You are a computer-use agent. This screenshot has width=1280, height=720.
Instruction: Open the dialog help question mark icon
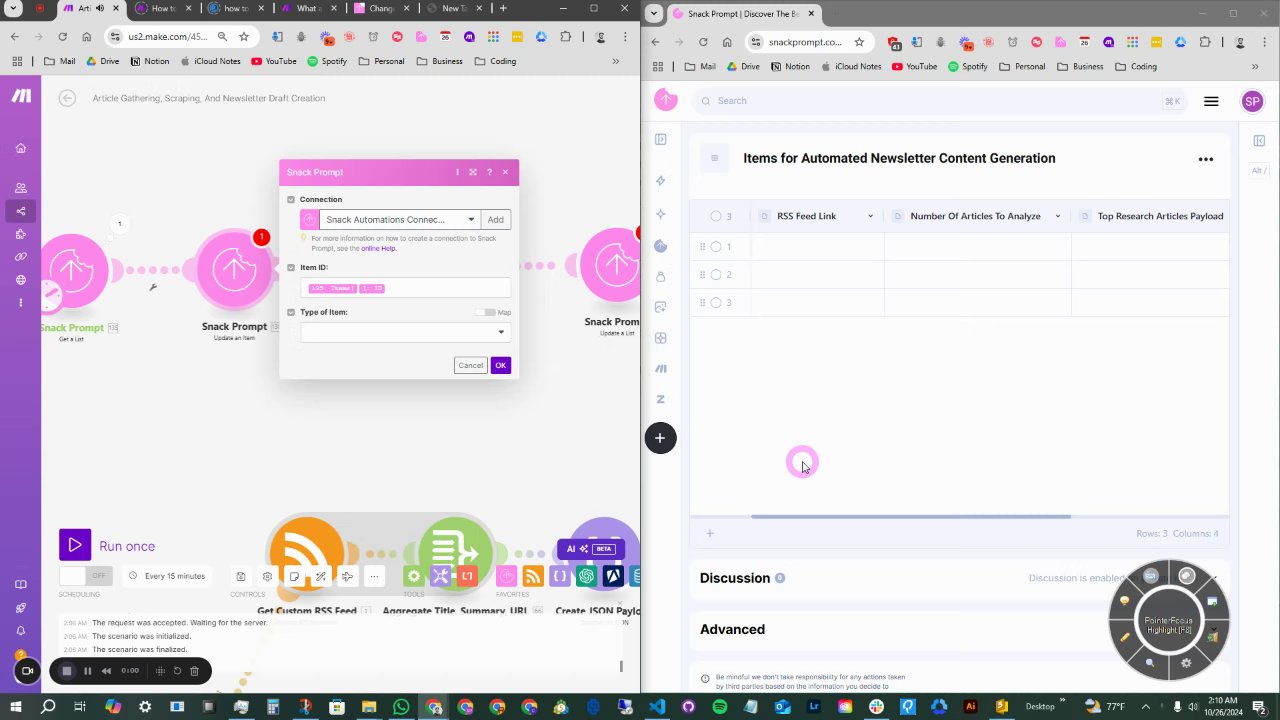[489, 172]
